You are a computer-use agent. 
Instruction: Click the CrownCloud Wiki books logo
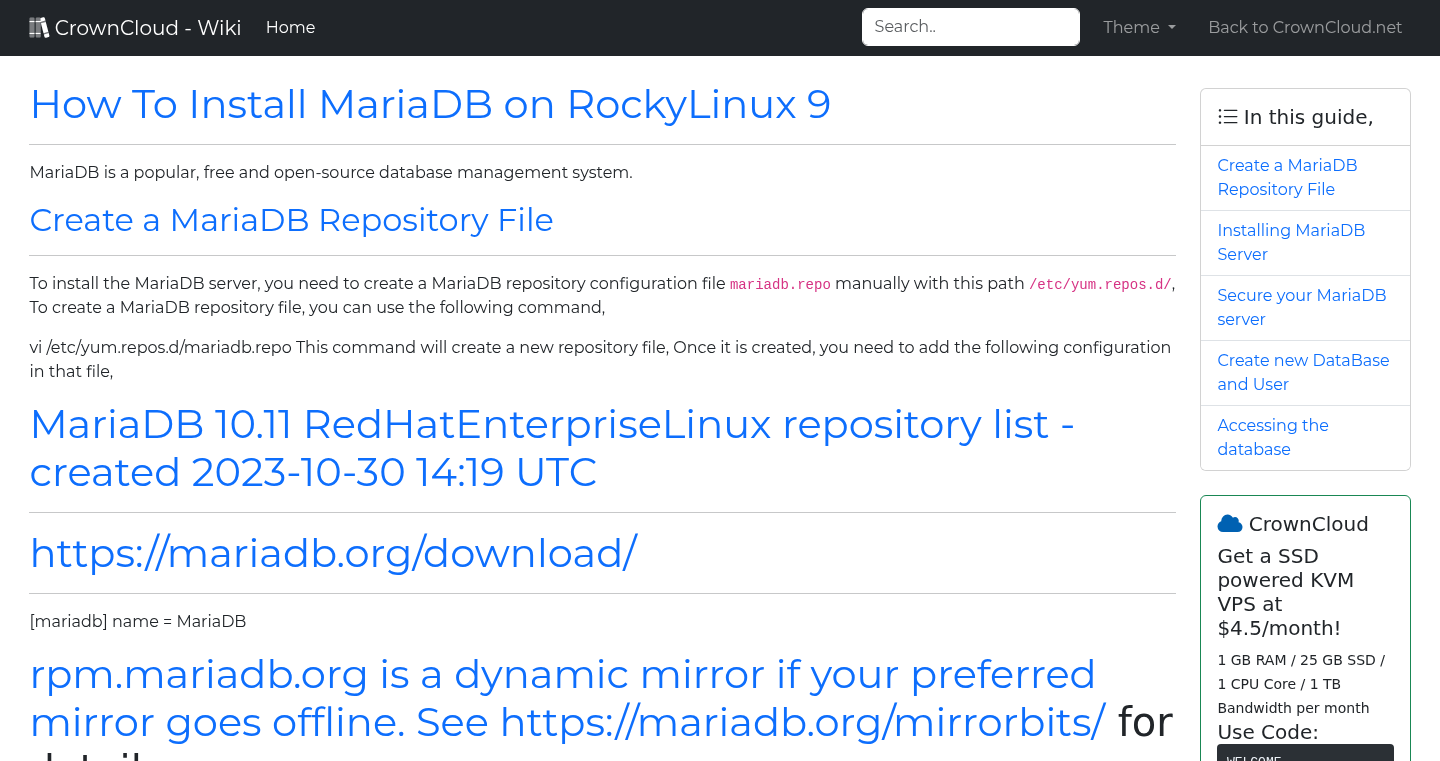39,26
